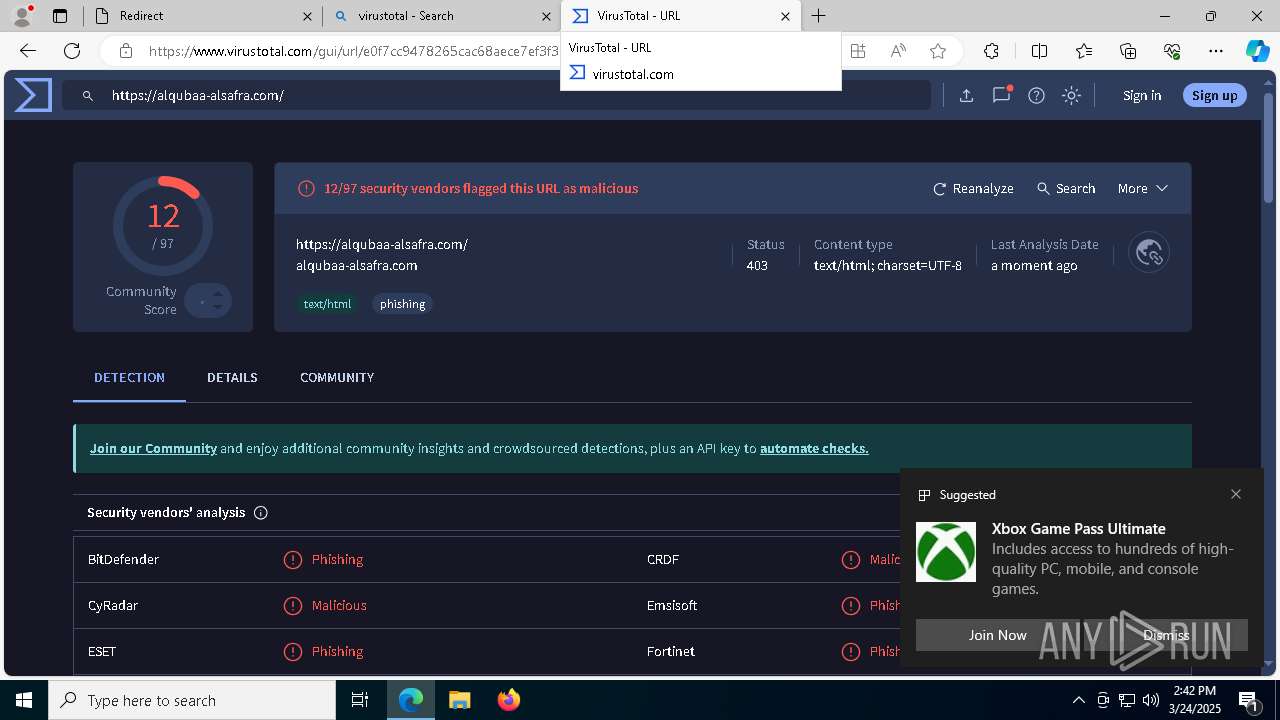Click the automate checks link
Viewport: 1280px width, 720px height.
pos(814,448)
